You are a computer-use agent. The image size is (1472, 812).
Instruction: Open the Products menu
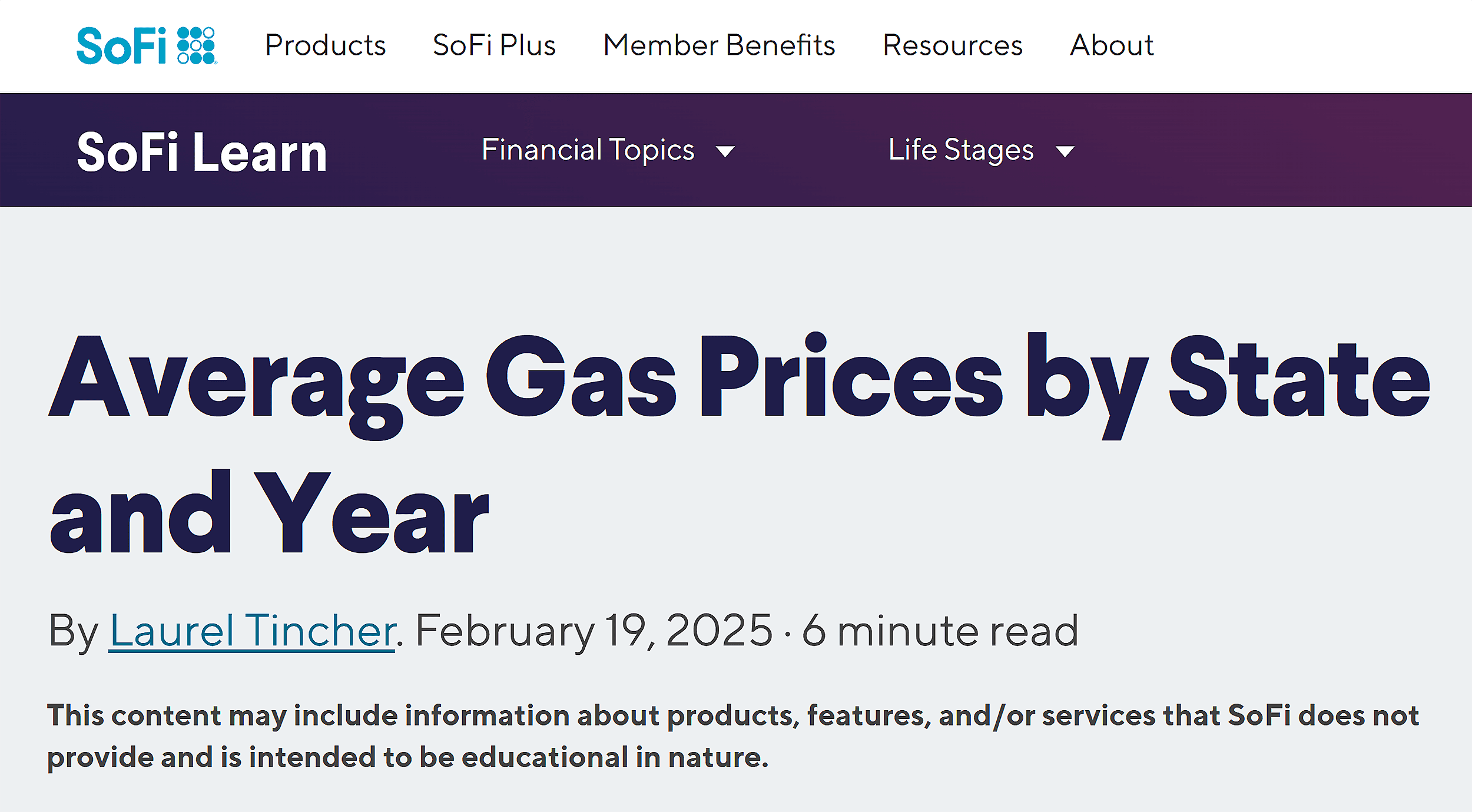pyautogui.click(x=325, y=45)
